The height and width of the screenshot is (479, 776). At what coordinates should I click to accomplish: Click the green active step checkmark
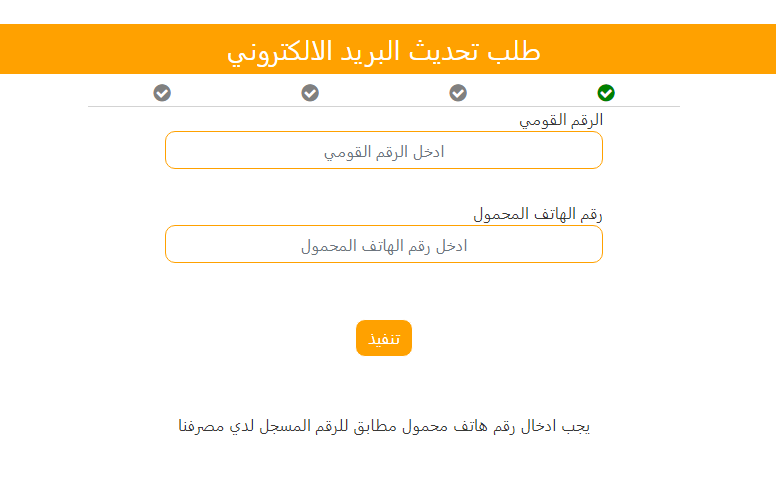pos(606,93)
